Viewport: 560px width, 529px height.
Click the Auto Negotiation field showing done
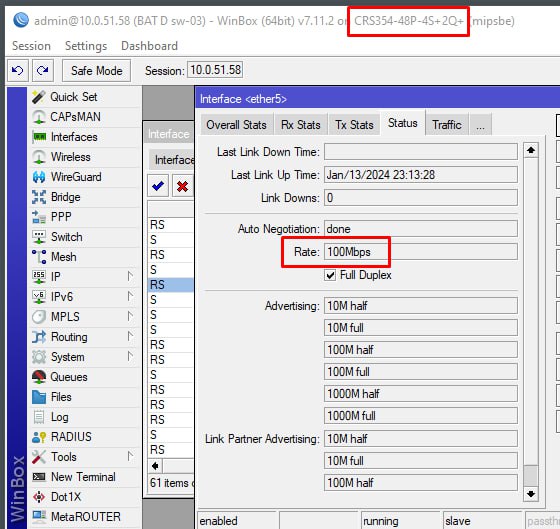tap(421, 229)
